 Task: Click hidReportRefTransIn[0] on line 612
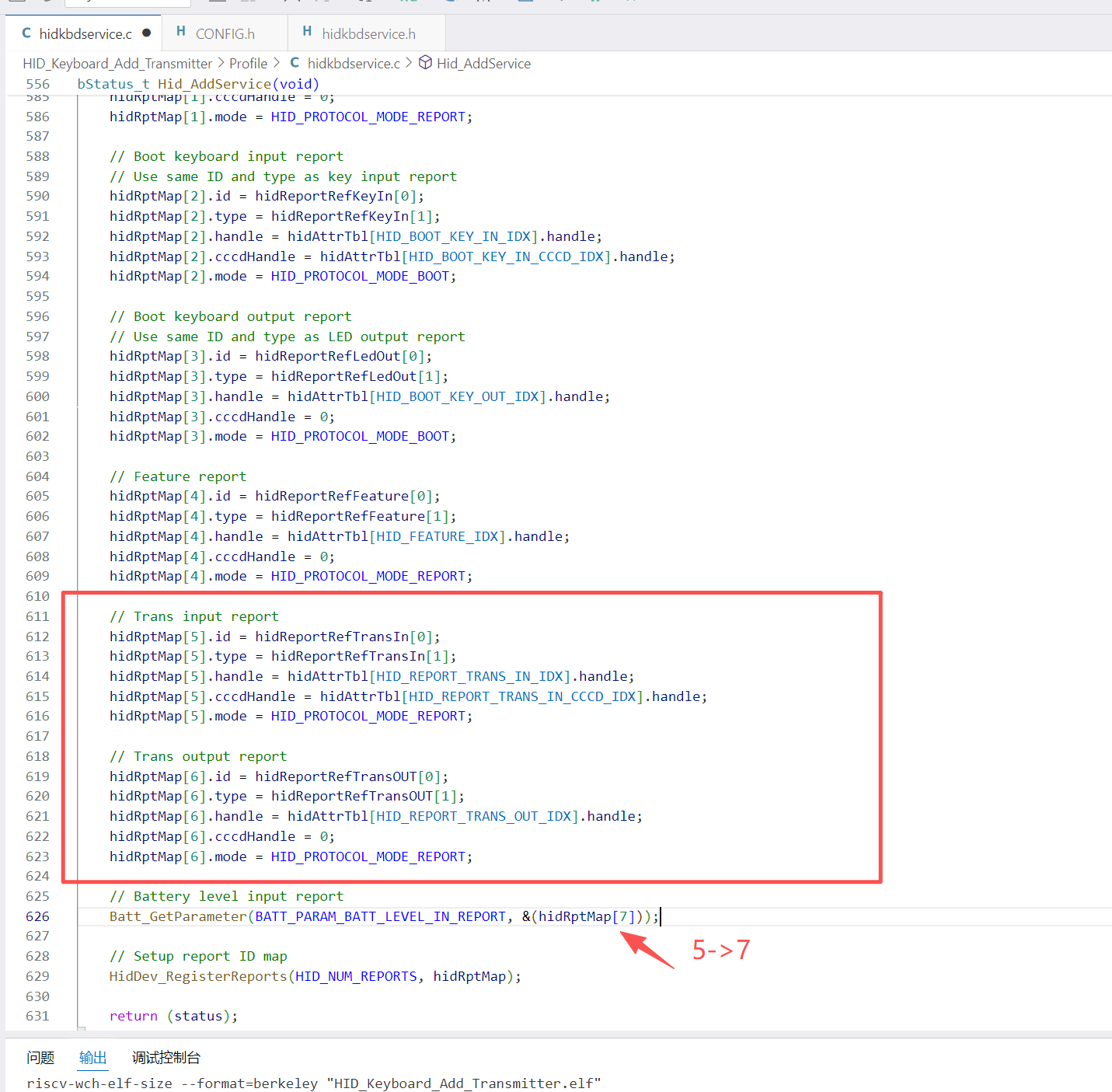[343, 637]
